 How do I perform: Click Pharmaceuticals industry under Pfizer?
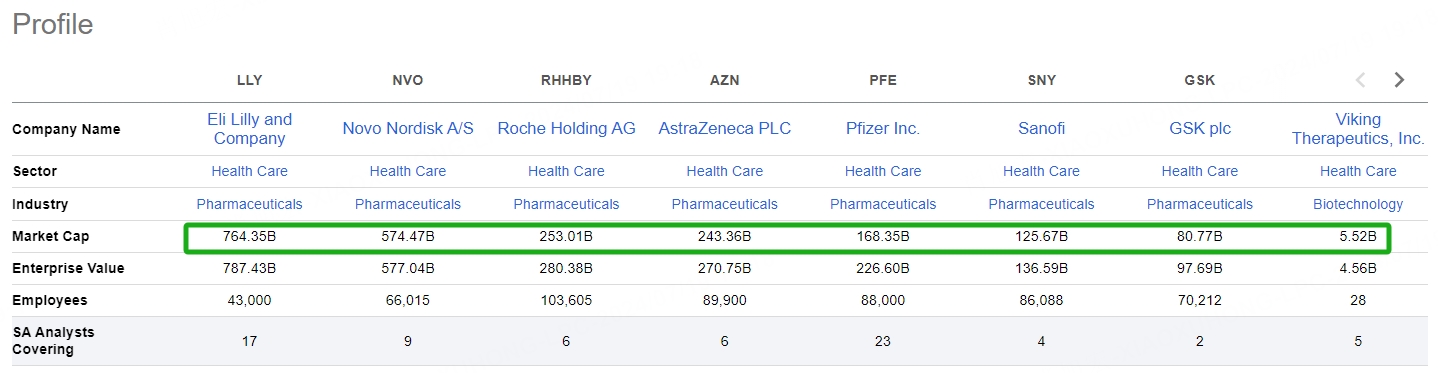[883, 204]
